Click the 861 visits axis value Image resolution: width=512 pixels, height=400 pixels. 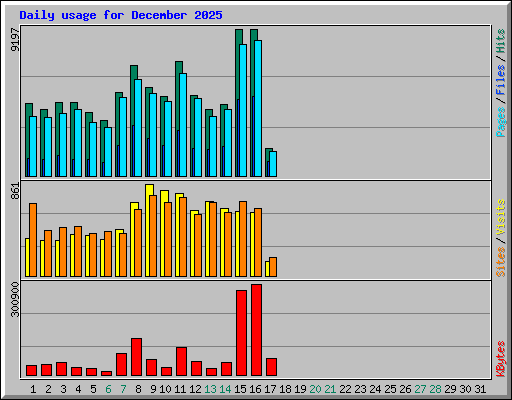15,191
